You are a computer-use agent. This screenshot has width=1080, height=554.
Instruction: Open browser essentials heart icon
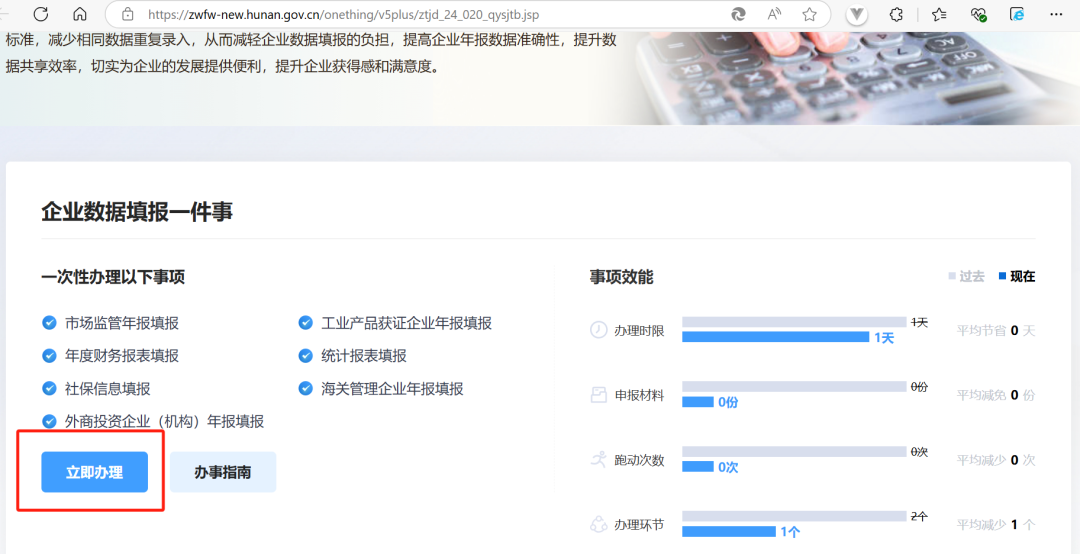(x=978, y=14)
